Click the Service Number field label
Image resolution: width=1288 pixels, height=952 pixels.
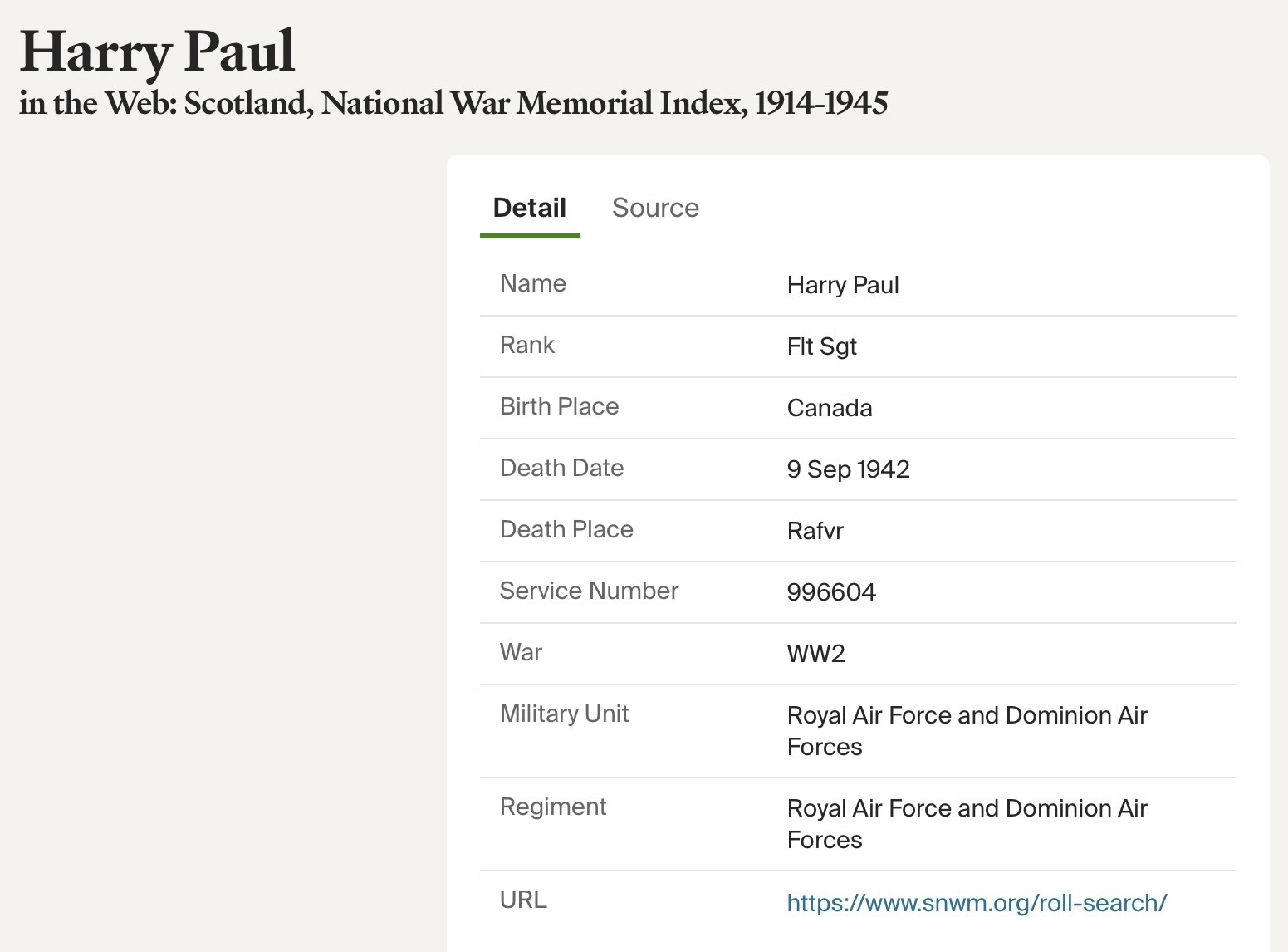pos(589,591)
